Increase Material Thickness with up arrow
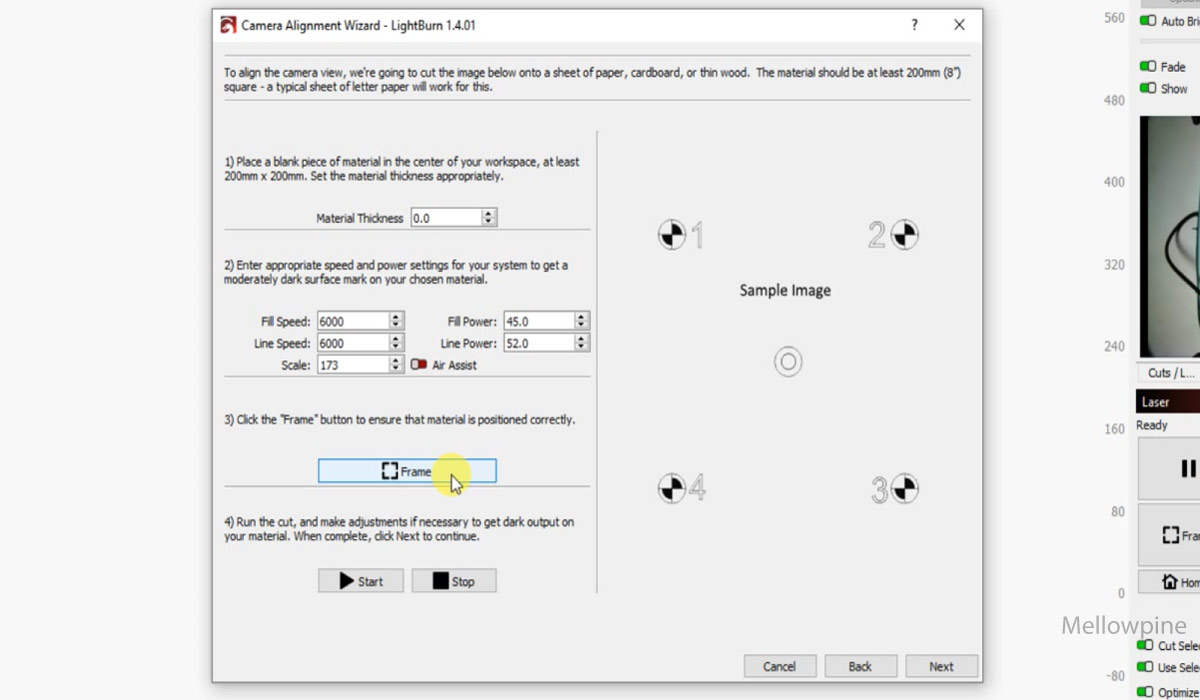 click(x=488, y=213)
